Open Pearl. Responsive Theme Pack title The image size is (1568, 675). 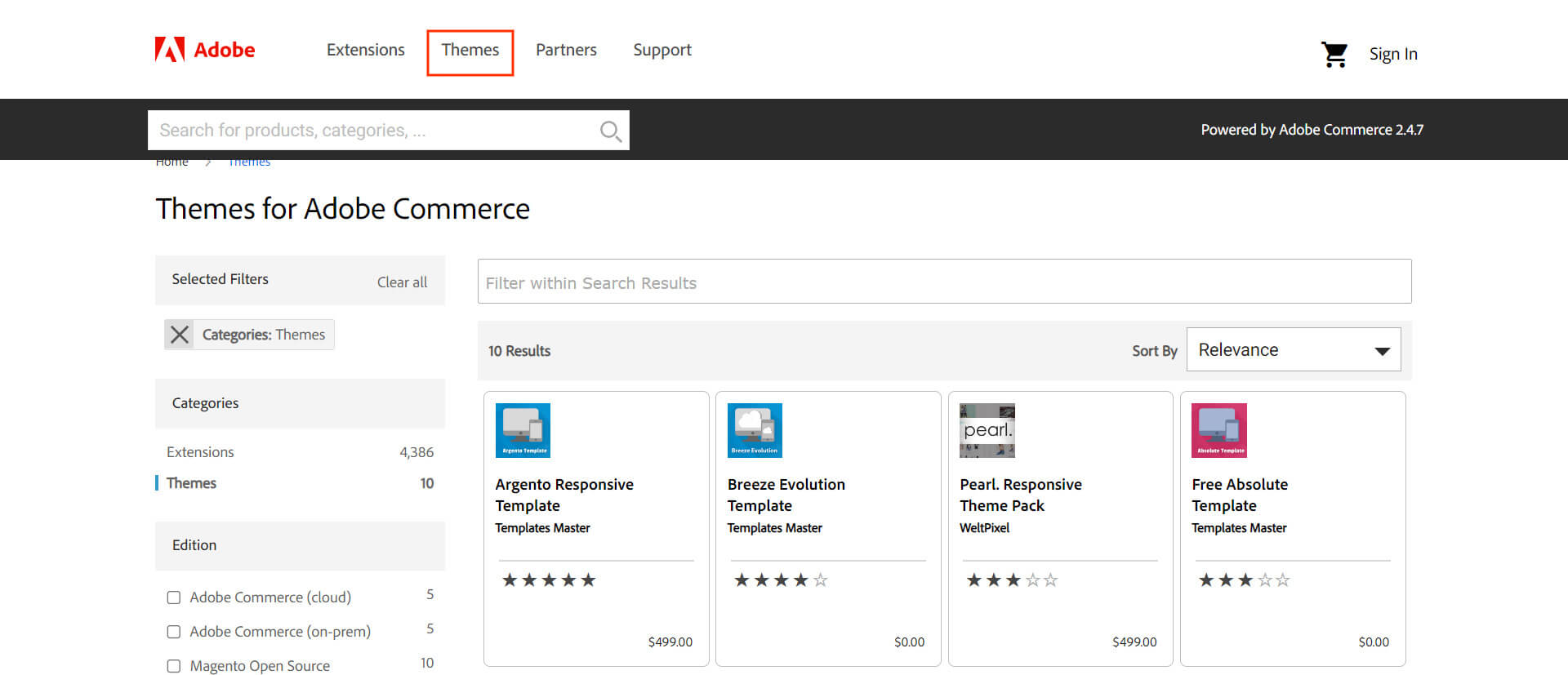pyautogui.click(x=1021, y=495)
